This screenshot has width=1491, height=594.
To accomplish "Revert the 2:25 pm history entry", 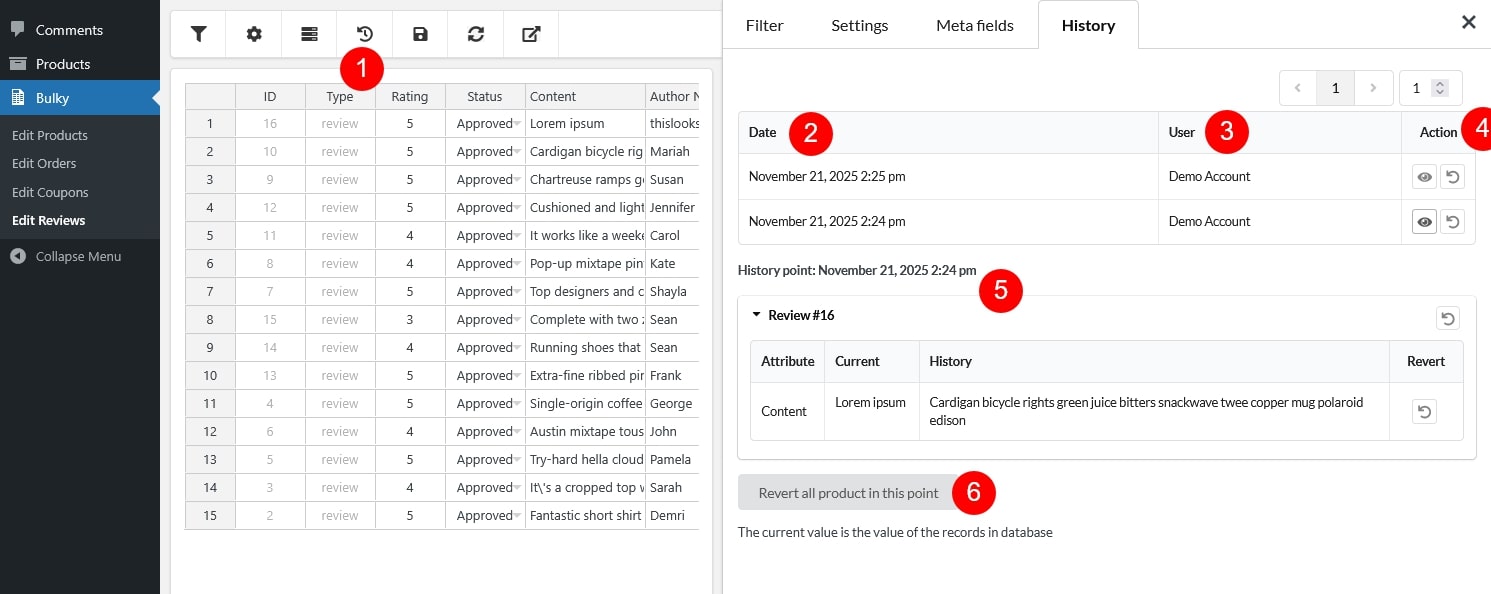I will pyautogui.click(x=1452, y=177).
